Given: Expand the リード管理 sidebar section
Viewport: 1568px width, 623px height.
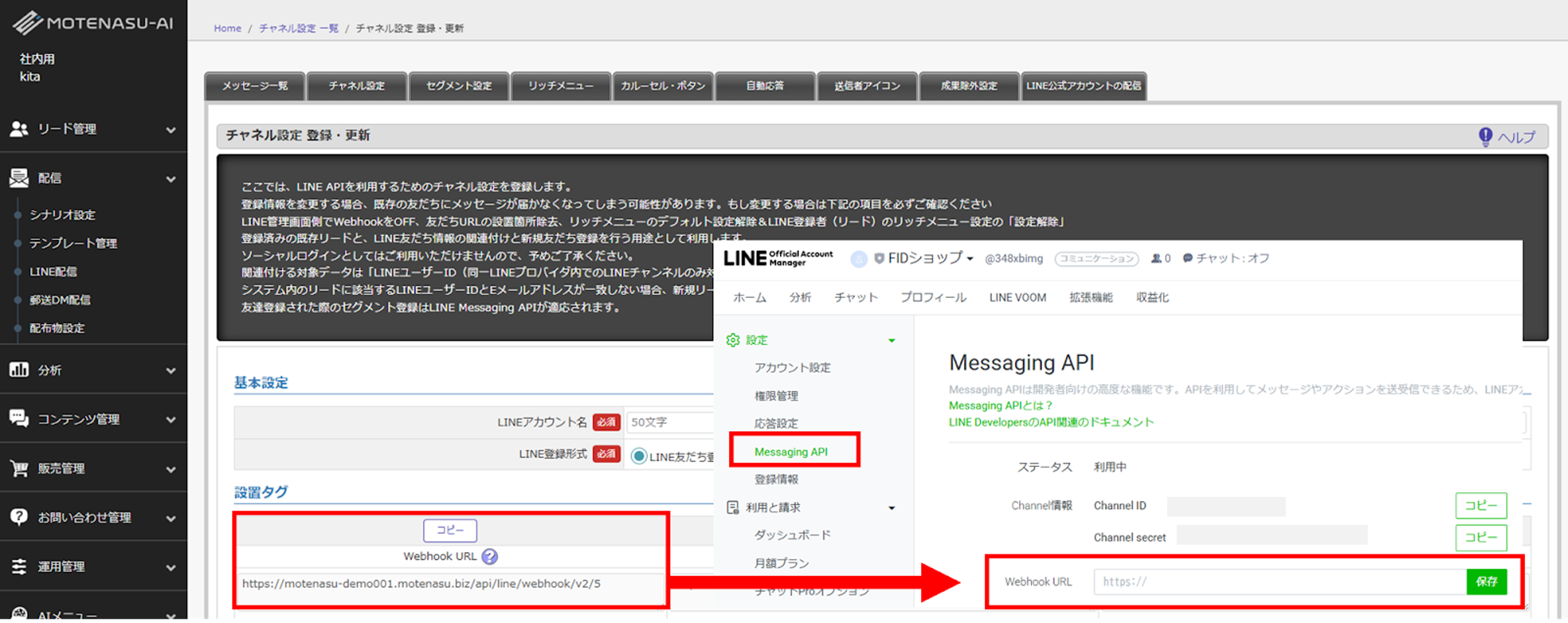Looking at the screenshot, I should (171, 130).
